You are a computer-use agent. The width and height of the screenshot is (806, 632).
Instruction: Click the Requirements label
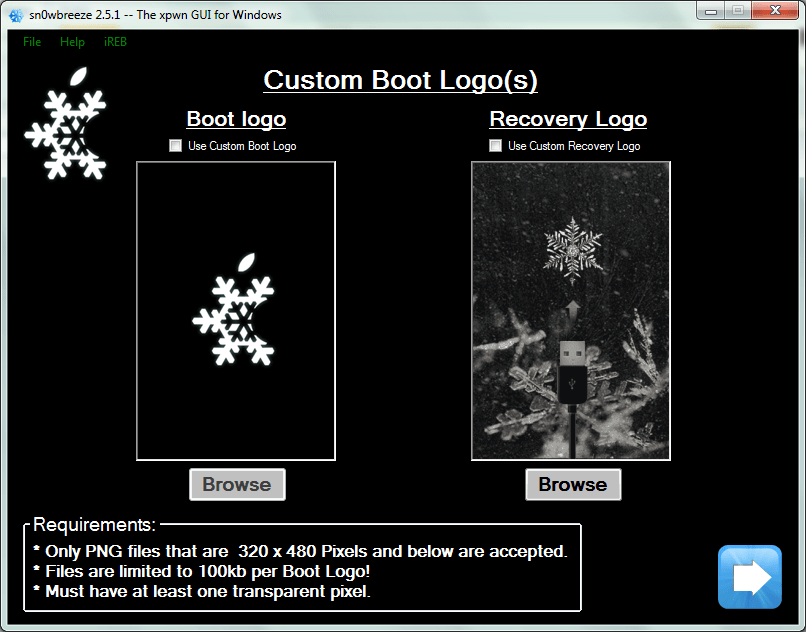pyautogui.click(x=94, y=525)
